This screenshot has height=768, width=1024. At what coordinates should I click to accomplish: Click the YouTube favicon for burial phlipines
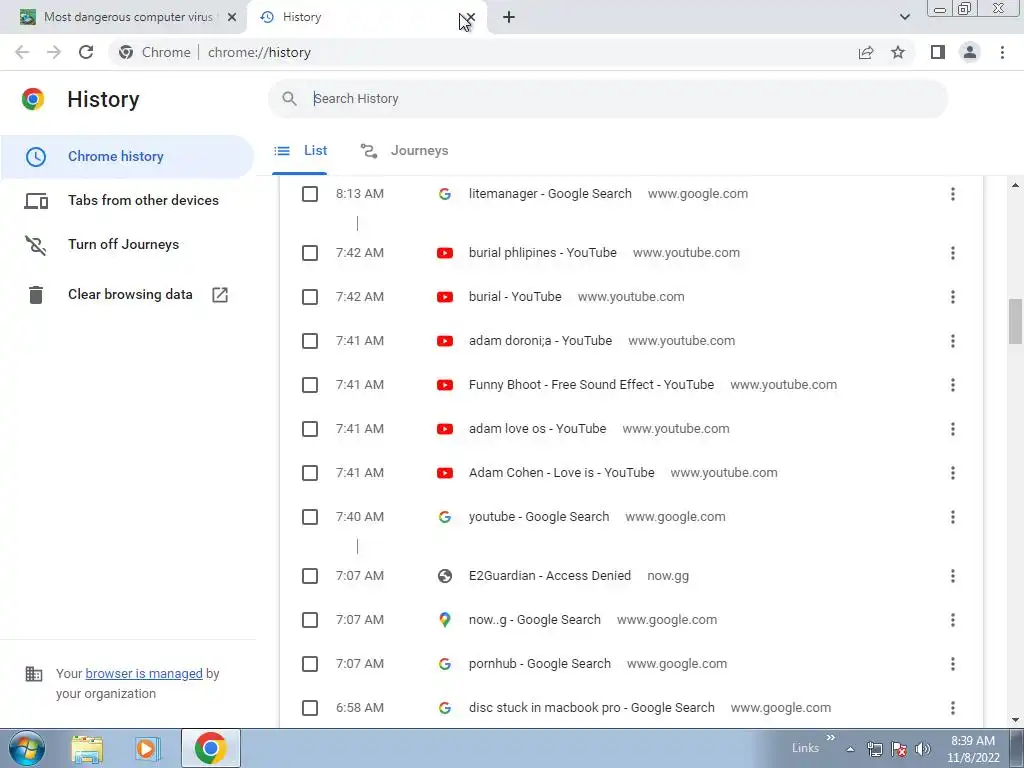click(x=445, y=253)
